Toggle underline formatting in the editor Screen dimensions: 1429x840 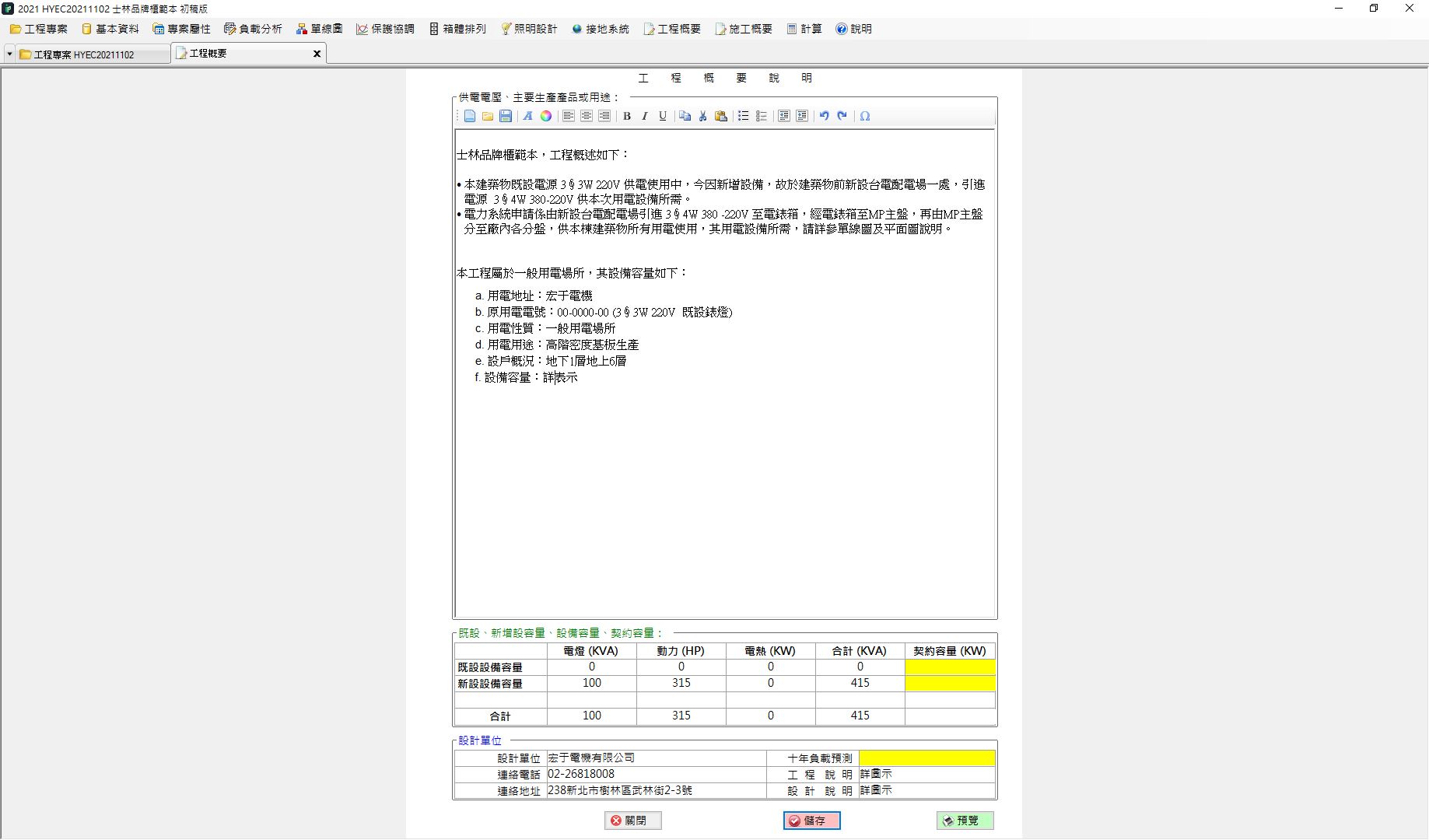click(x=663, y=116)
